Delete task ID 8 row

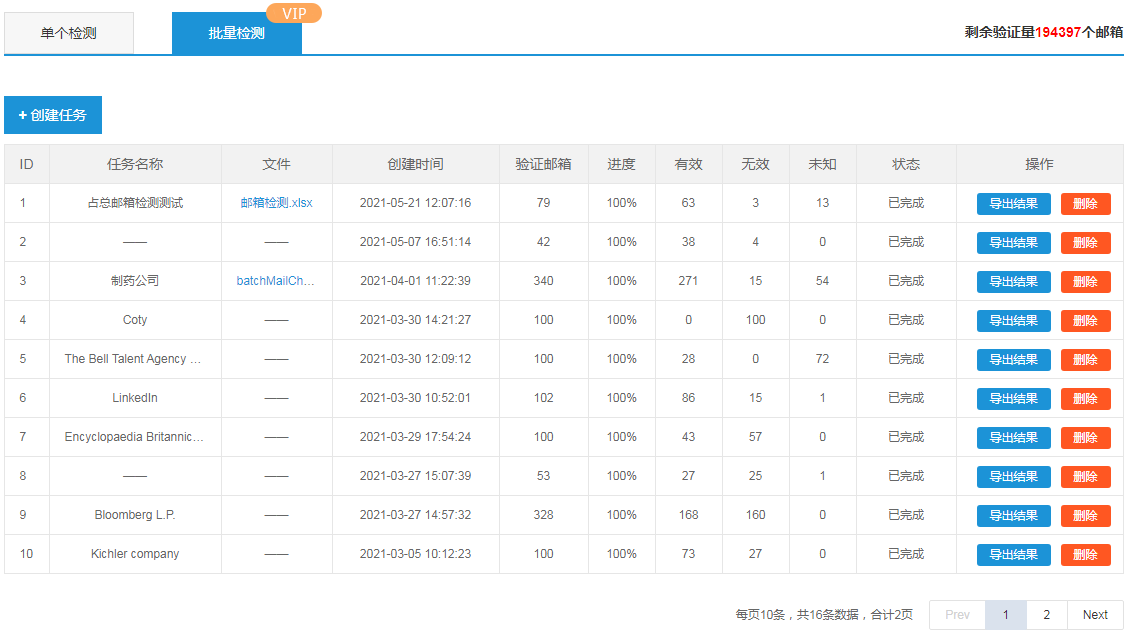(x=1086, y=476)
